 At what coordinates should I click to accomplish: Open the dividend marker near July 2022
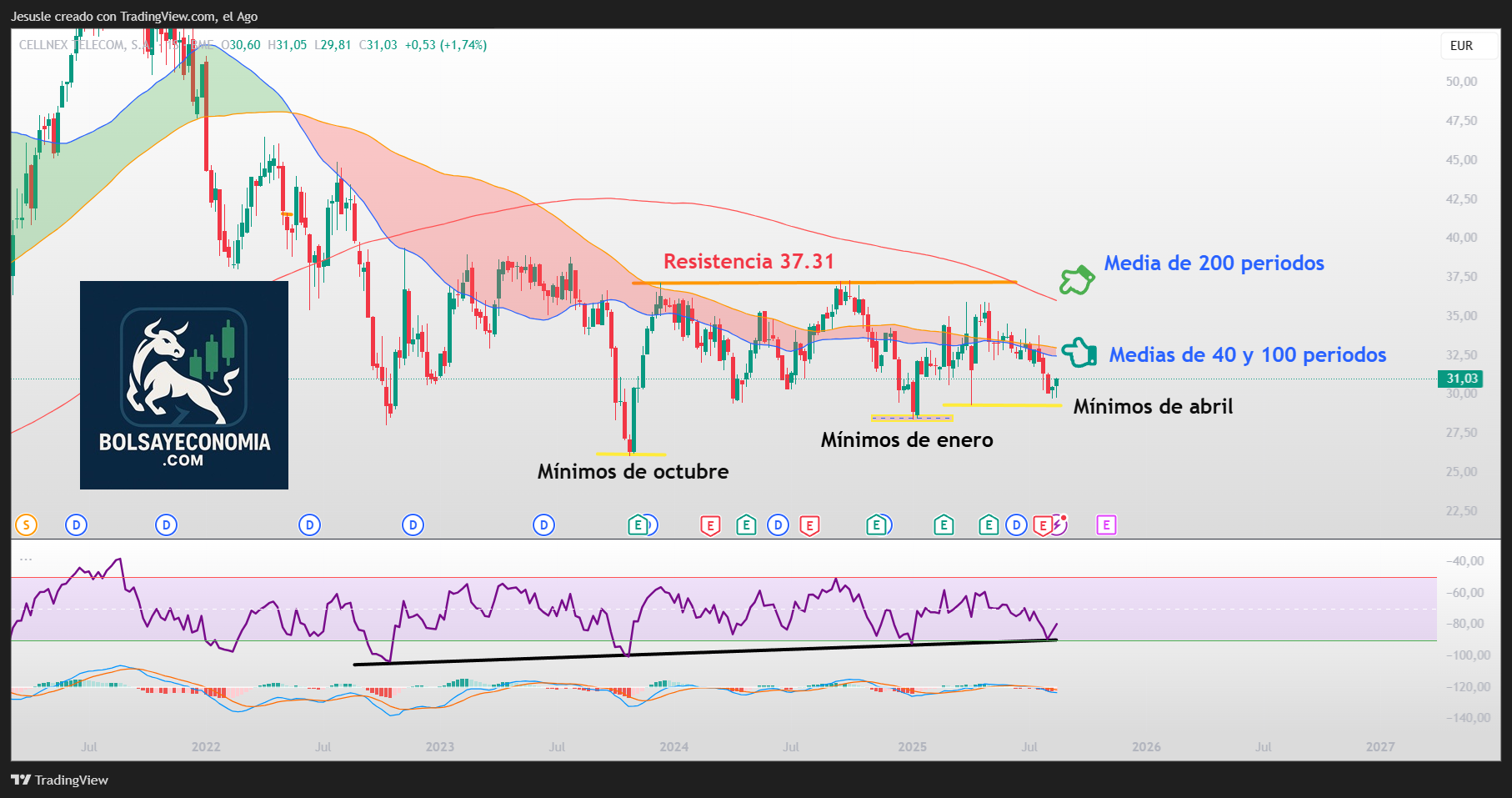[310, 525]
